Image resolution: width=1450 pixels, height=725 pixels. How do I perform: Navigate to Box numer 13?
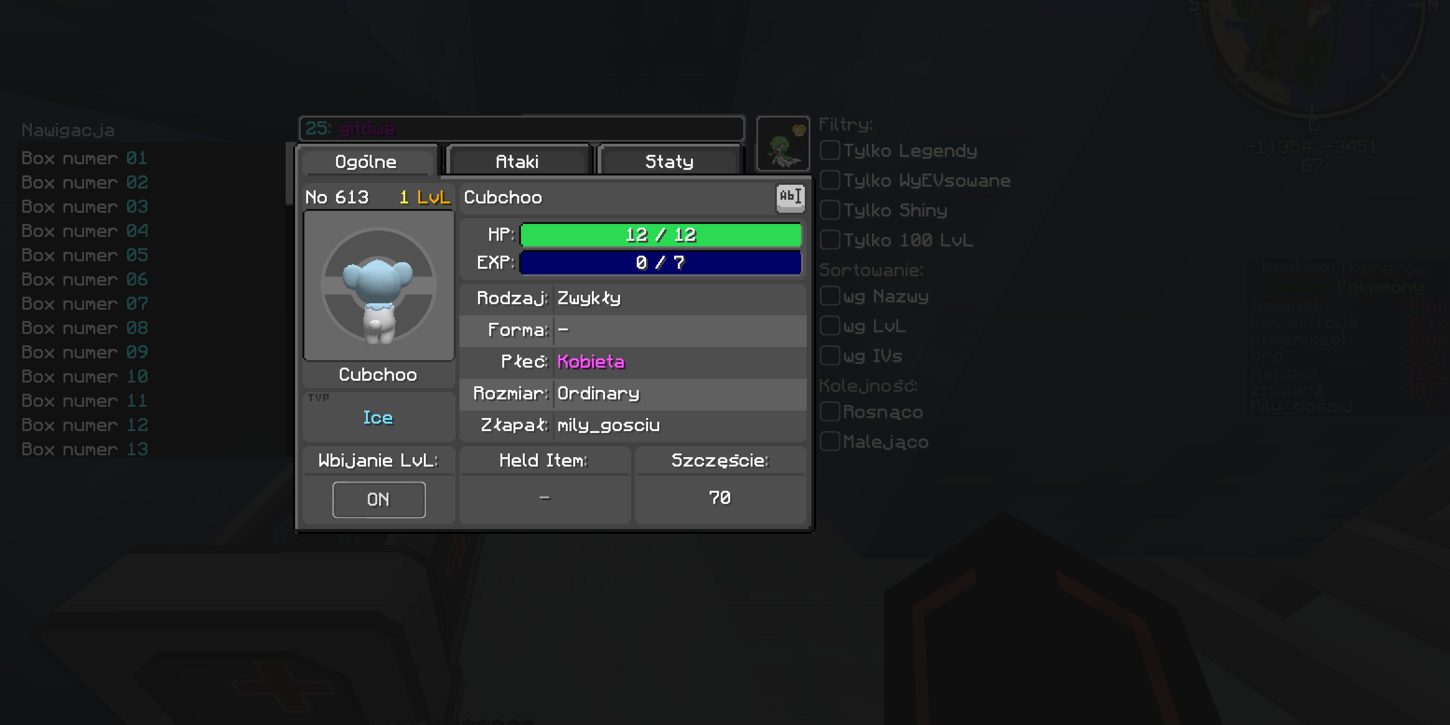85,449
